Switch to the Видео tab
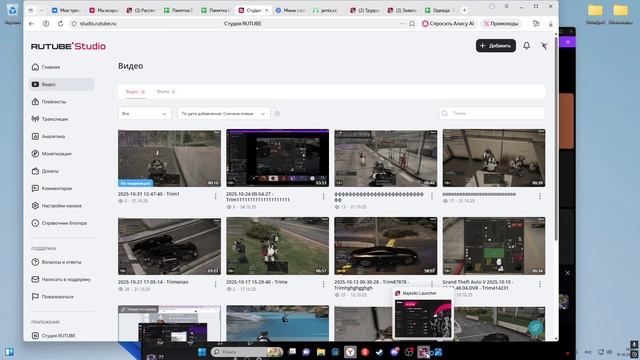 coord(135,92)
